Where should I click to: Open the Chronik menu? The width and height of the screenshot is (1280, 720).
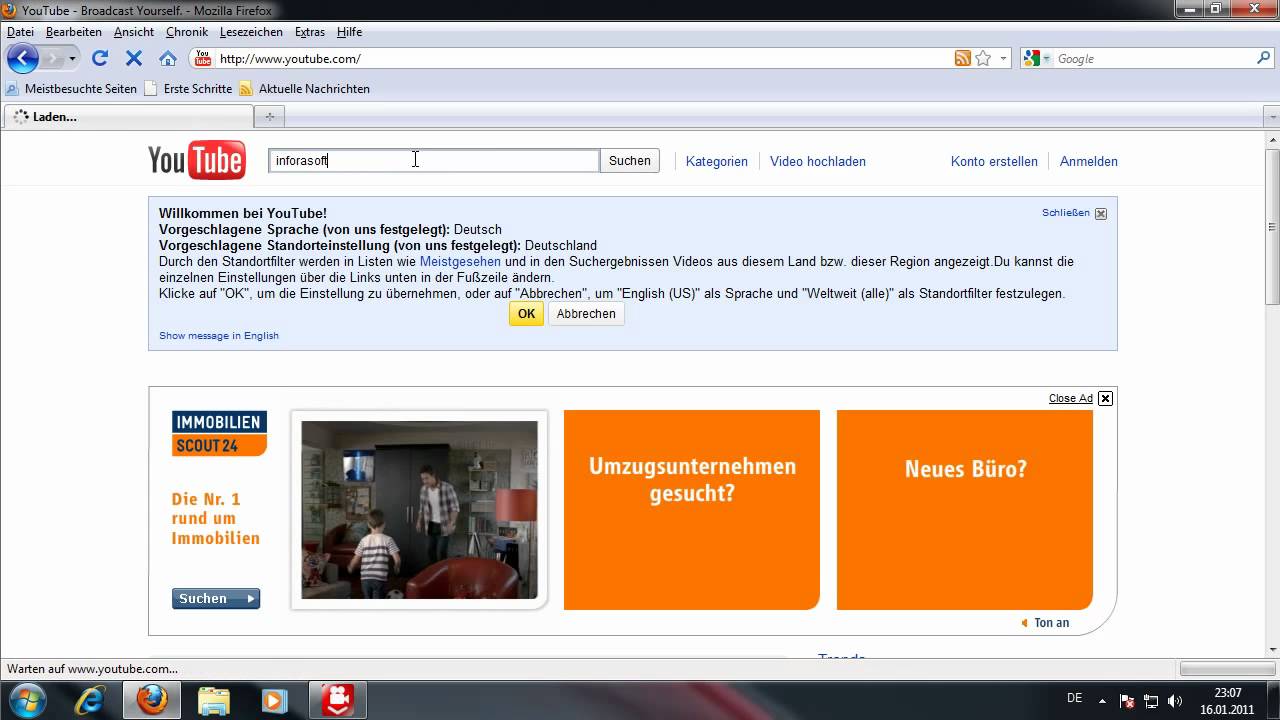click(187, 32)
